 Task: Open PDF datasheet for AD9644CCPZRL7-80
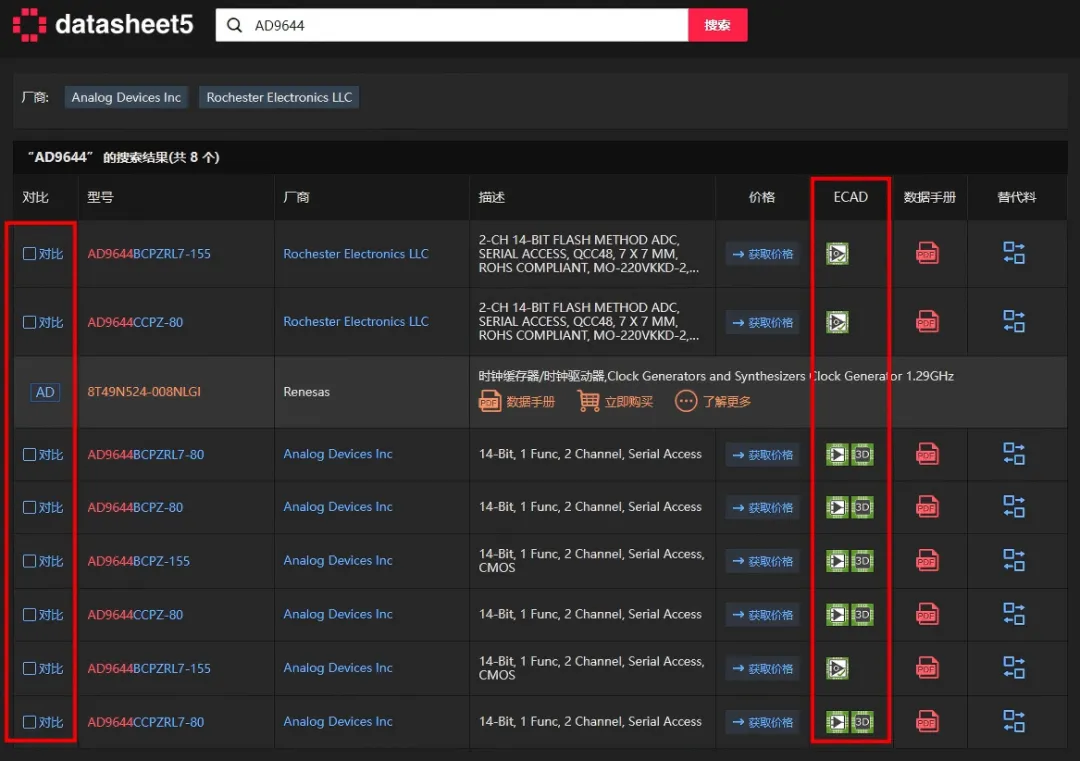click(927, 722)
